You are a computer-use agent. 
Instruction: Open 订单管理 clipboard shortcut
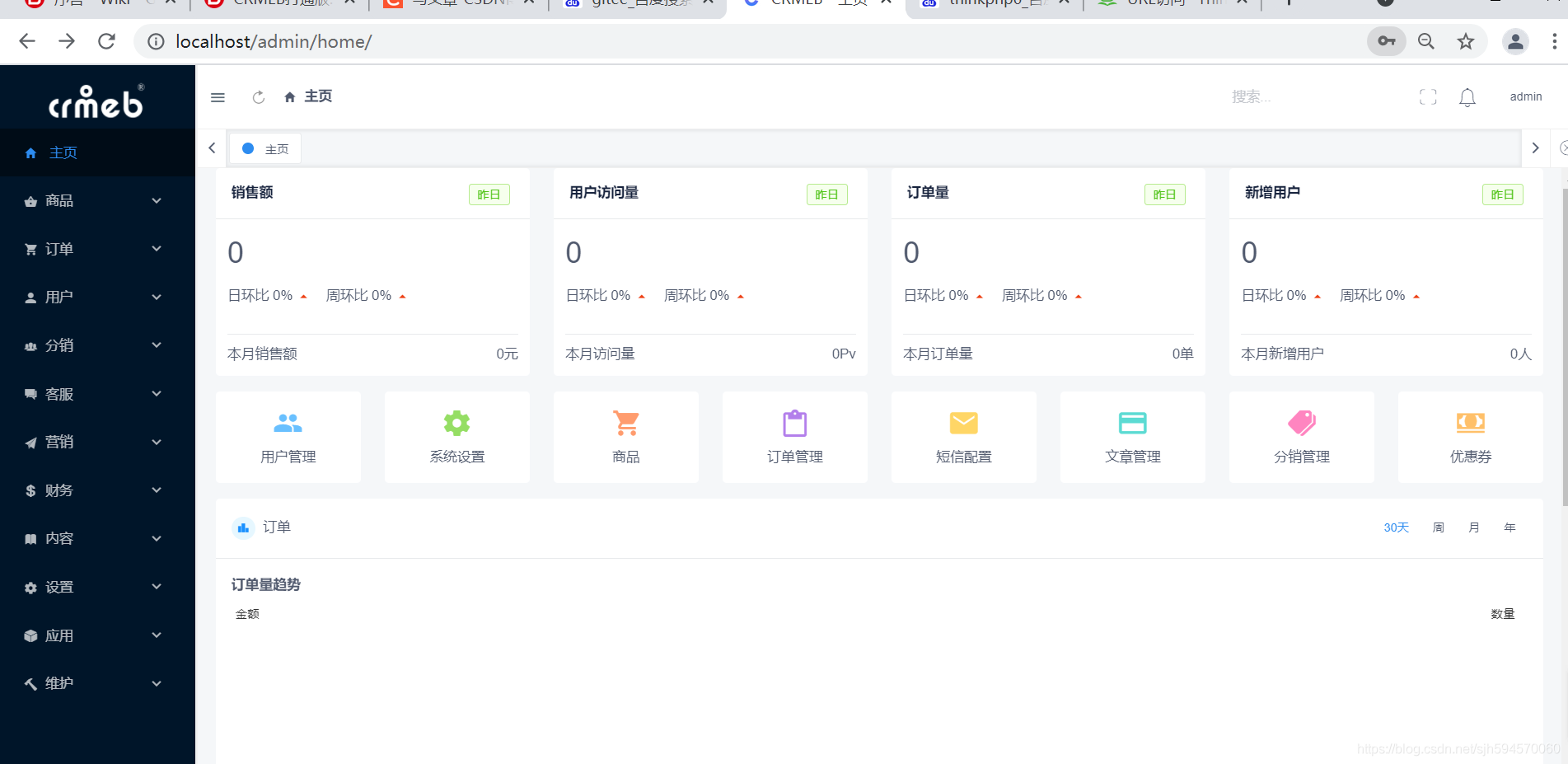point(795,437)
